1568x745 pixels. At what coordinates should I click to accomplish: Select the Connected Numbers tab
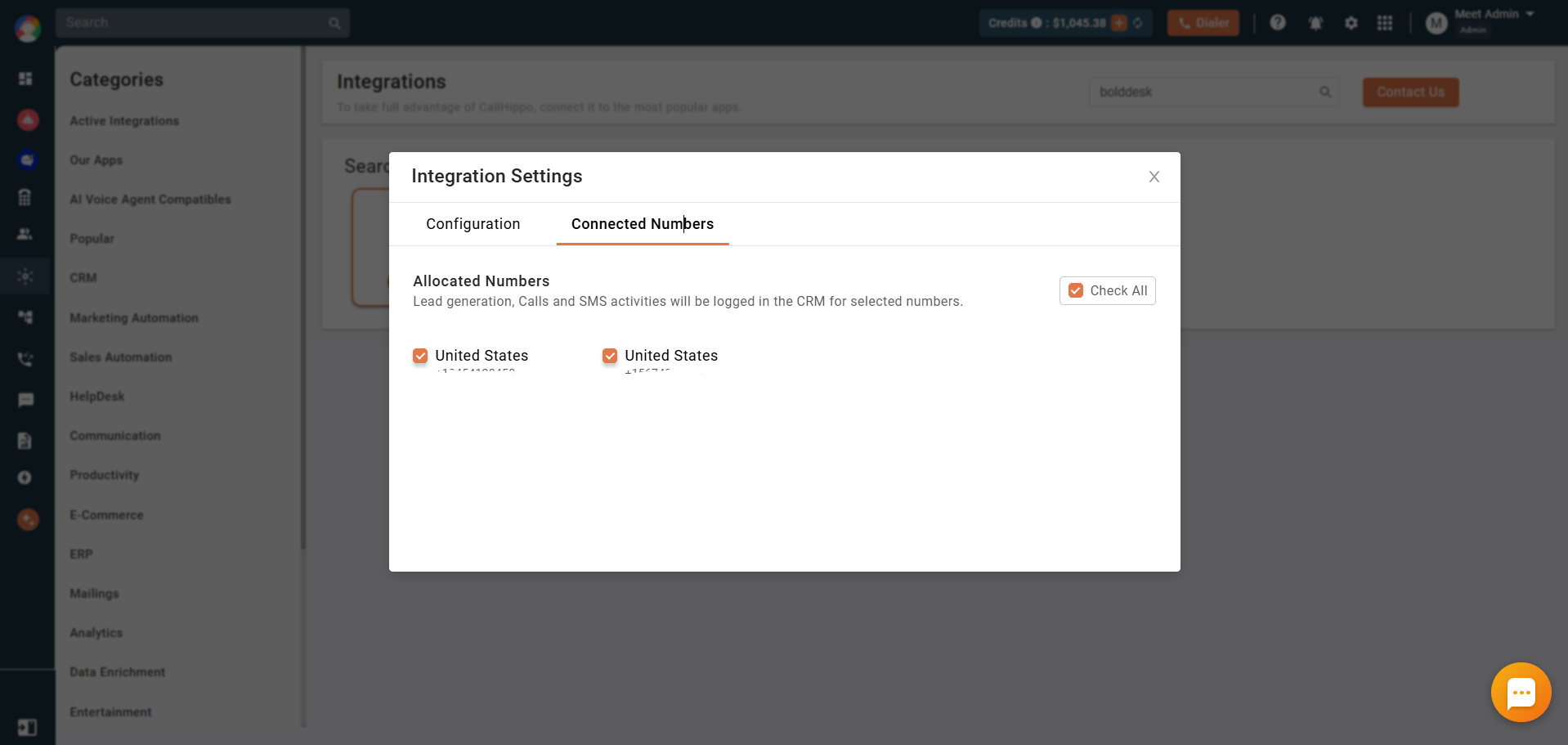point(643,224)
